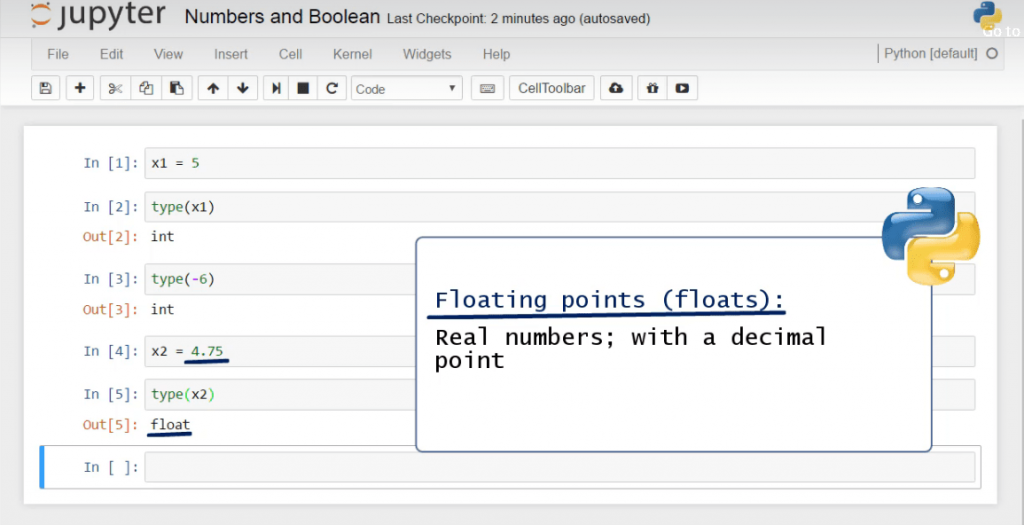This screenshot has width=1024, height=525.
Task: Open the File menu
Action: click(x=58, y=54)
